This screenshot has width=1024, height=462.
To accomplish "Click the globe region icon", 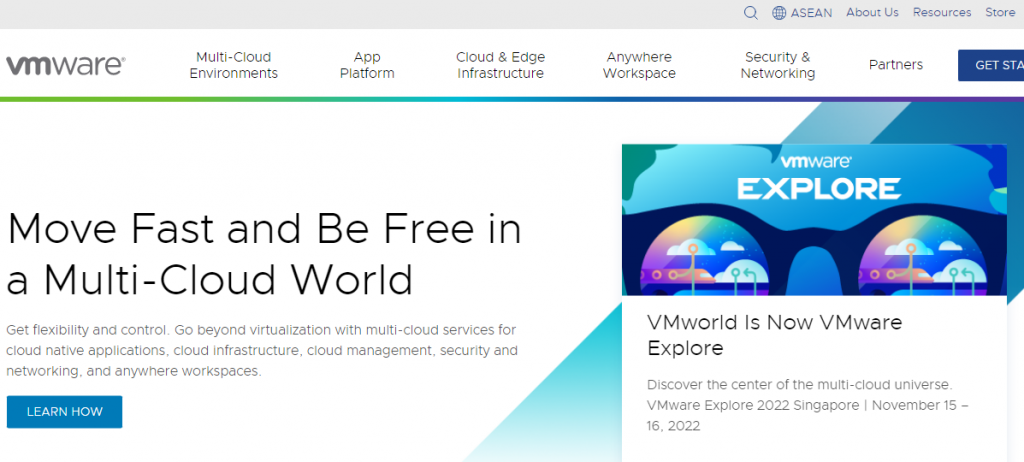I will pos(779,13).
